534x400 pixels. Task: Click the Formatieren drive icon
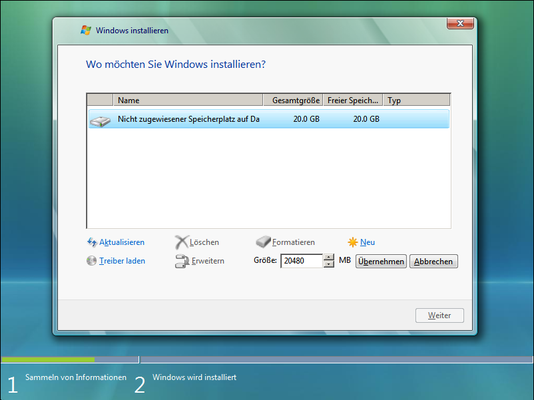tap(263, 242)
